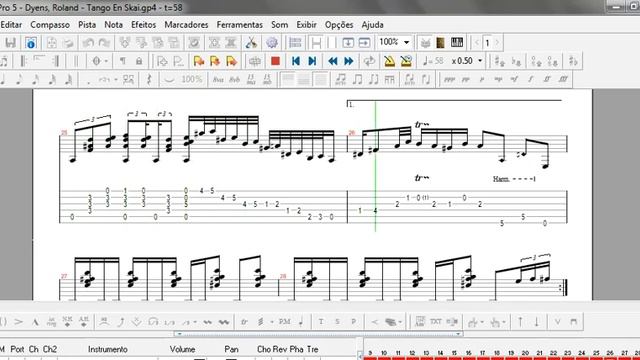Viewport: 640px width, 360px height.
Task: Open the Nota menu
Action: [x=113, y=25]
